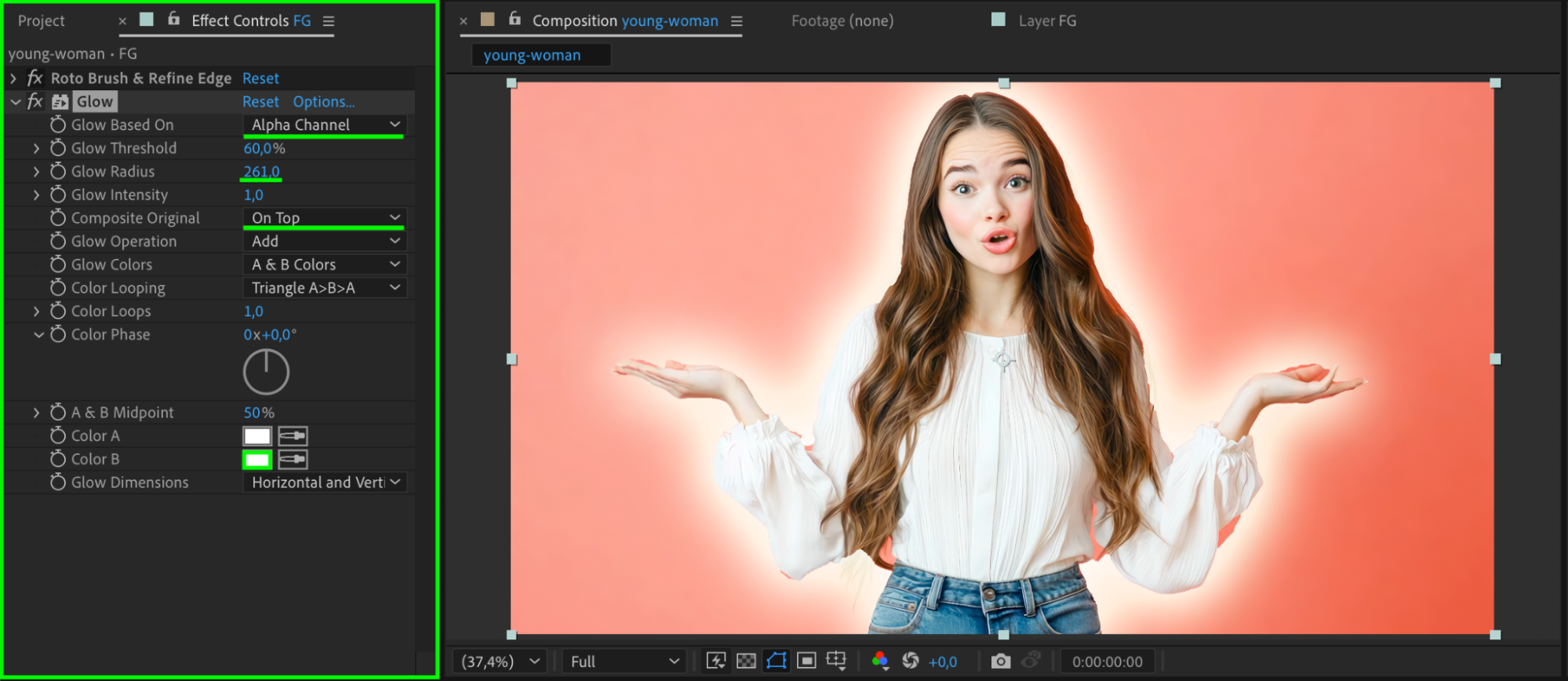
Task: Open the Glow Based On dropdown
Action: click(x=325, y=125)
